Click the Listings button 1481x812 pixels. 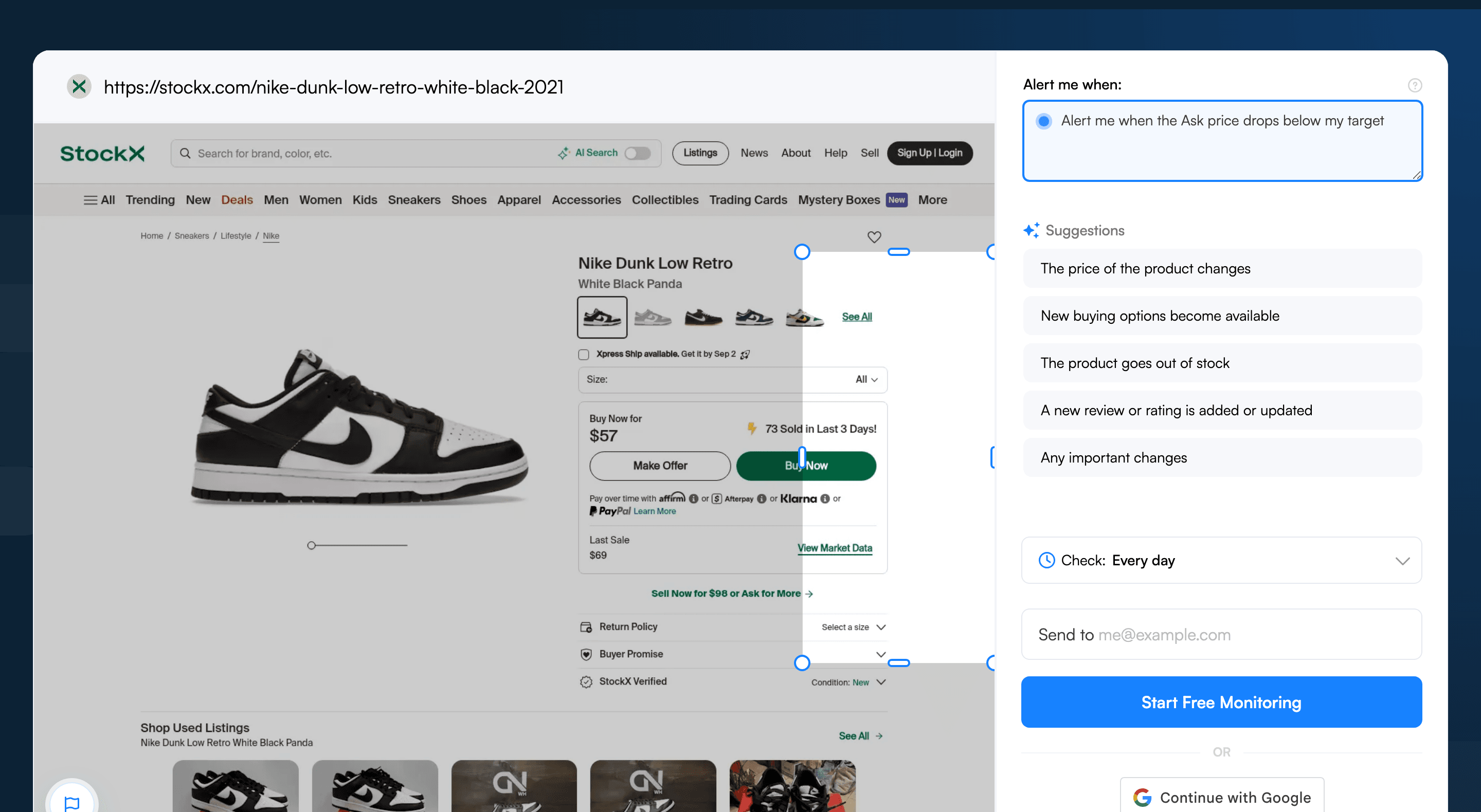coord(700,153)
